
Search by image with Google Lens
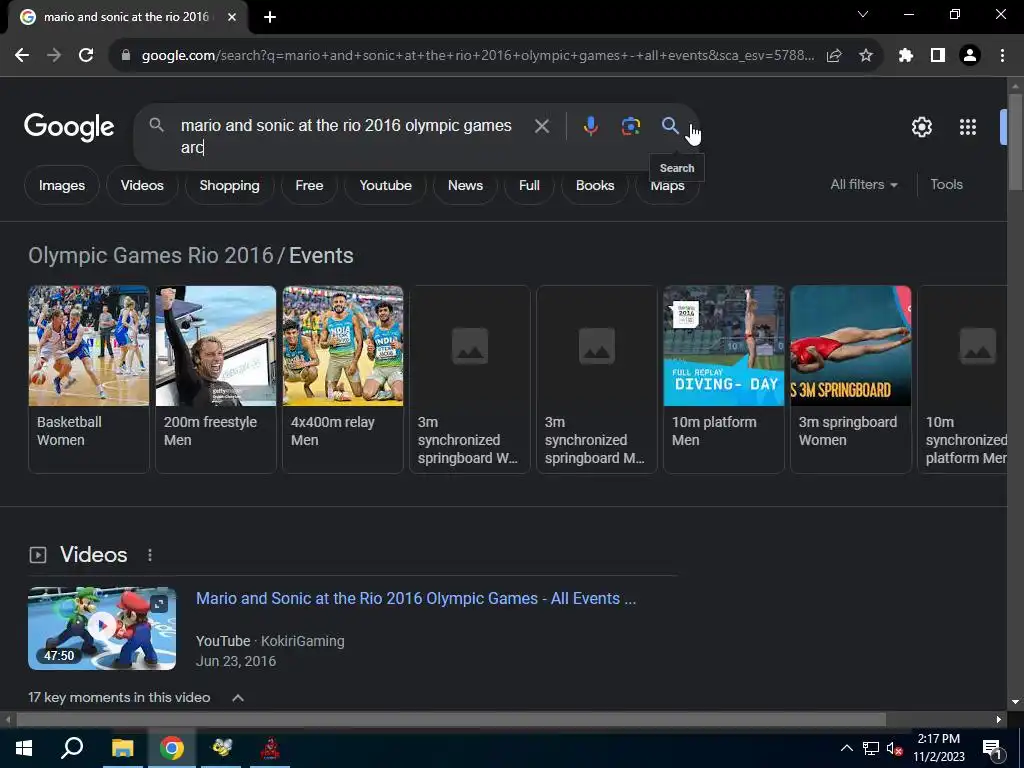(x=630, y=126)
